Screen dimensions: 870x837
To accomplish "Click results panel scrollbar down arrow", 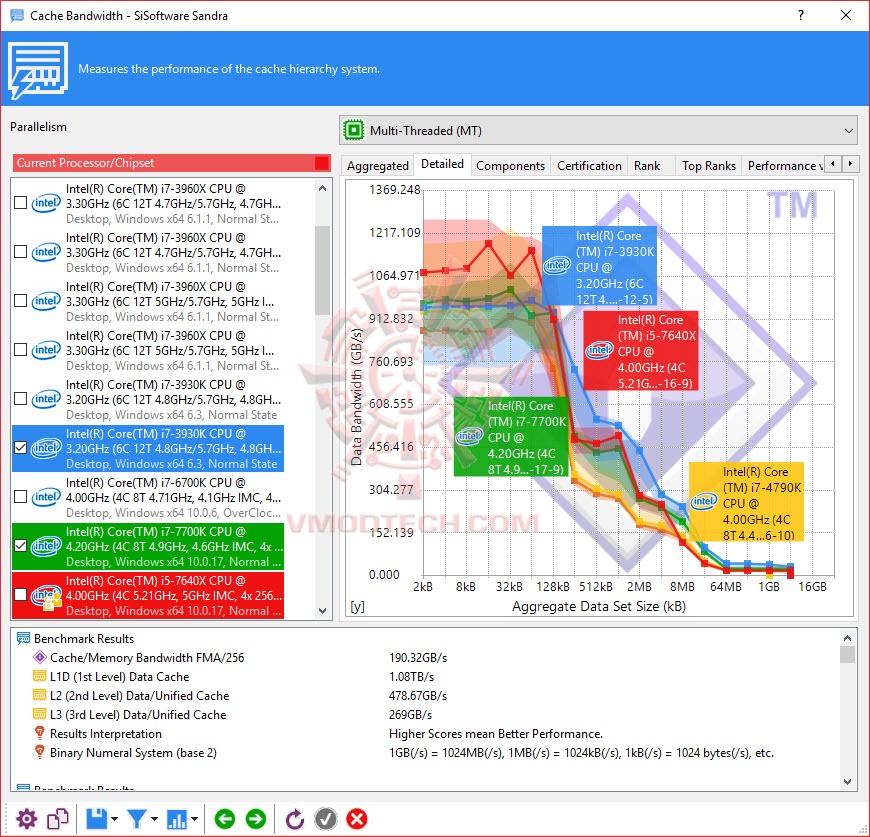I will click(x=847, y=782).
